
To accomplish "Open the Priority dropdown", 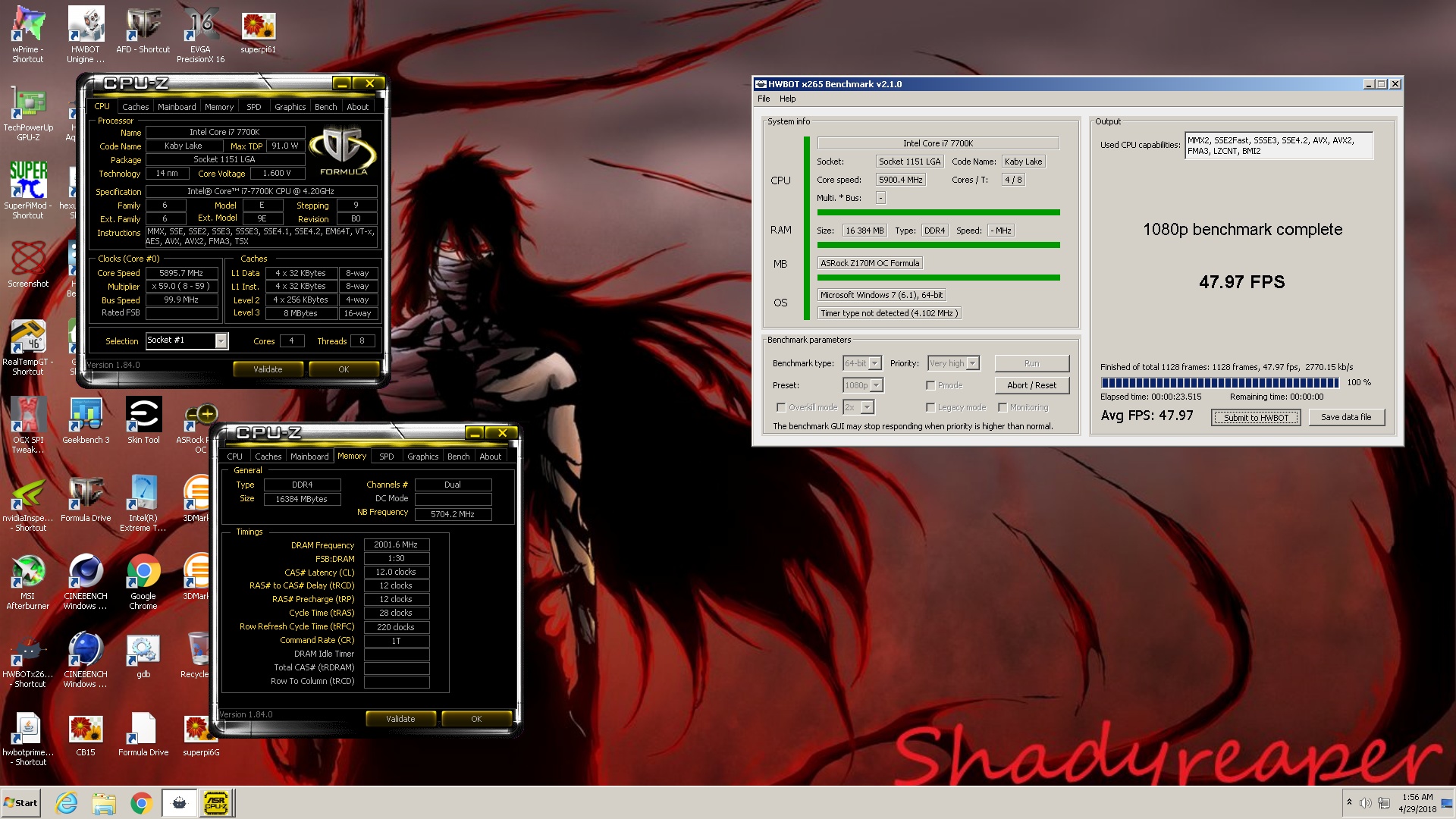I will click(954, 363).
